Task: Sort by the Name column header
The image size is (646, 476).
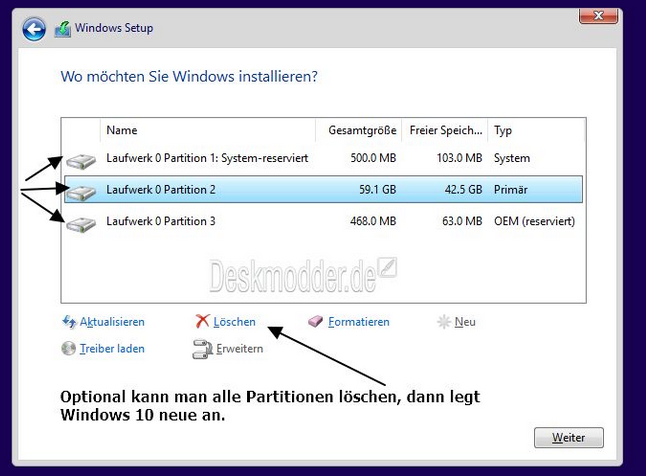Action: pos(208,130)
